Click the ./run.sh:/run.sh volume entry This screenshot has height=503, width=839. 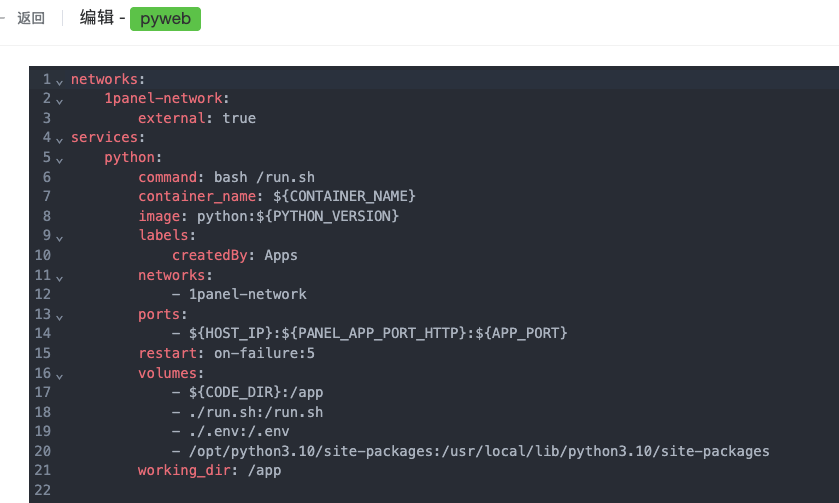point(247,411)
